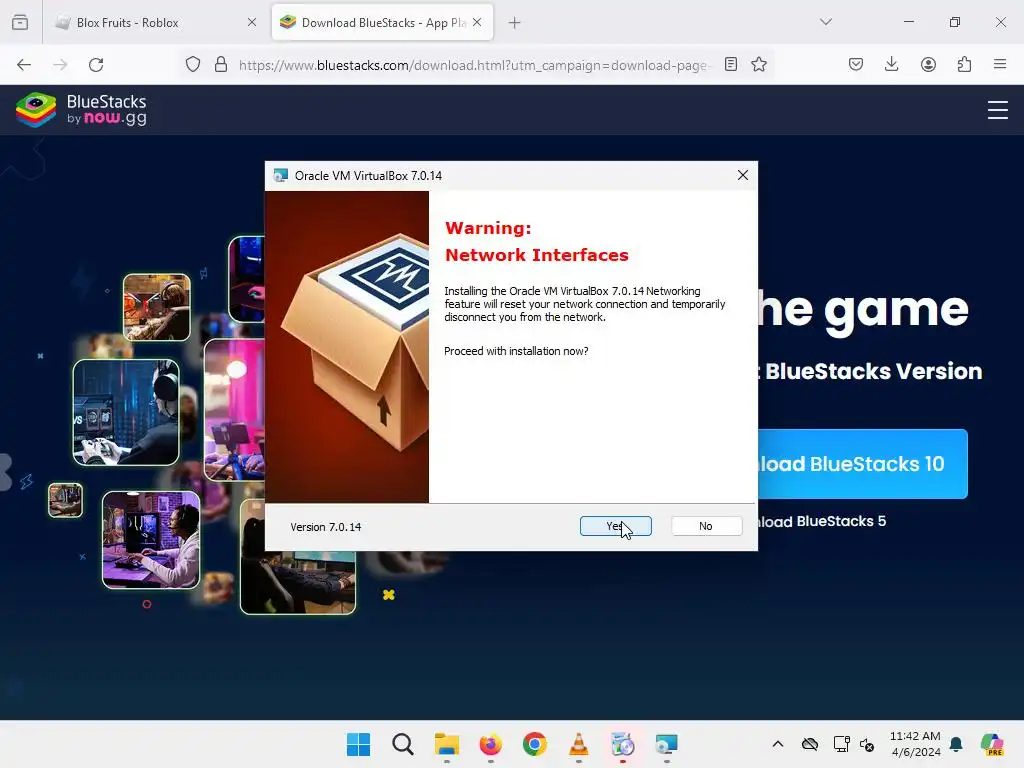Close the Blox Fruits - Roblox tab
Viewport: 1024px width, 768px height.
(x=252, y=23)
